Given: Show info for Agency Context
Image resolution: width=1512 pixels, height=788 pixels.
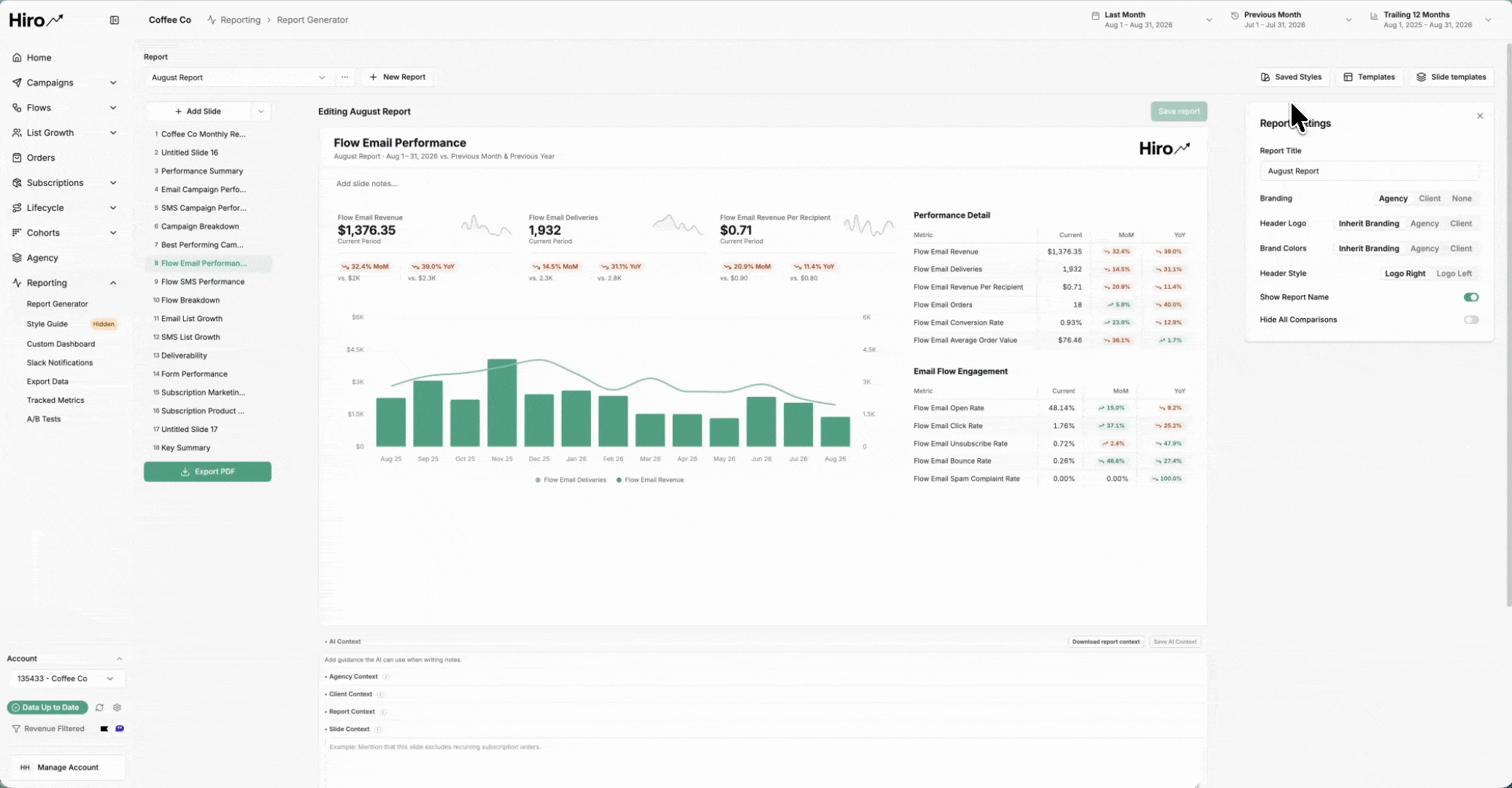Looking at the screenshot, I should coord(386,677).
